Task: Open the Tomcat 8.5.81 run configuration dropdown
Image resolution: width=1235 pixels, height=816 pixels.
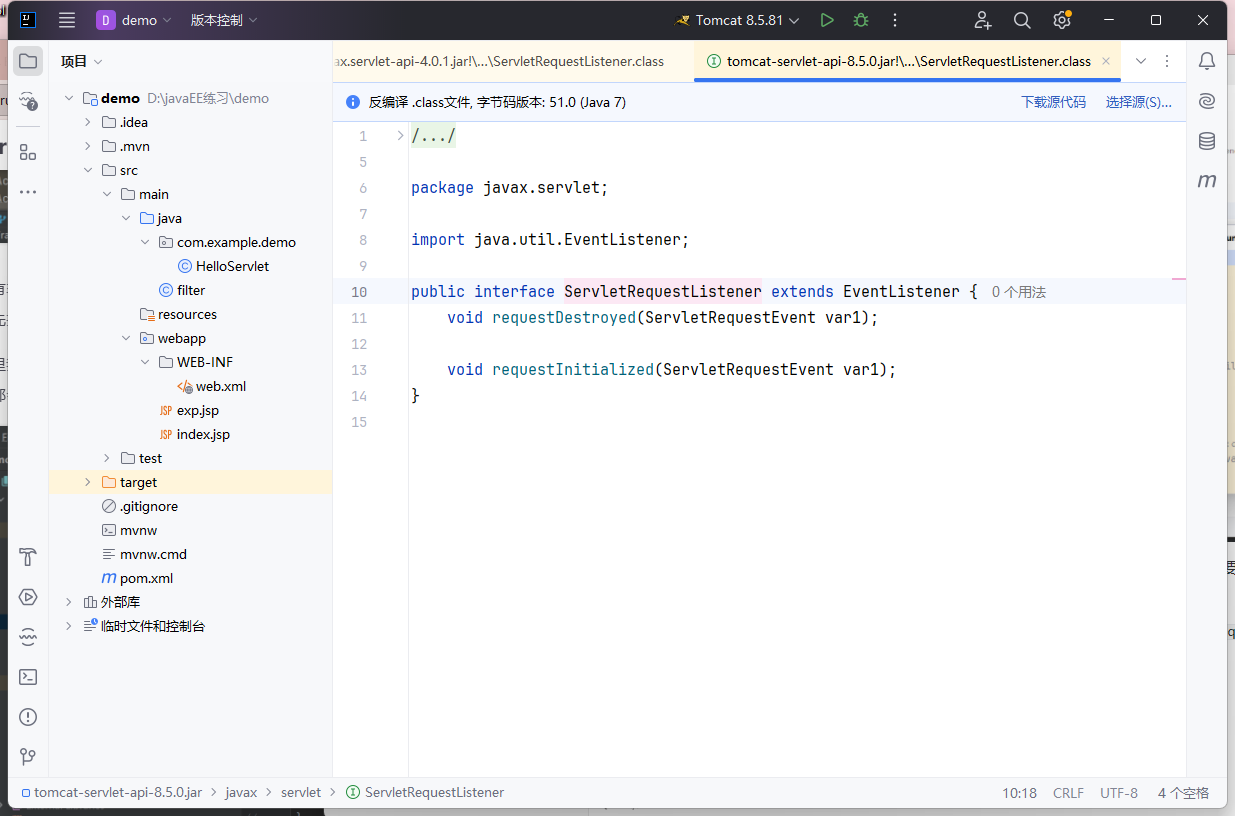Action: pos(738,20)
